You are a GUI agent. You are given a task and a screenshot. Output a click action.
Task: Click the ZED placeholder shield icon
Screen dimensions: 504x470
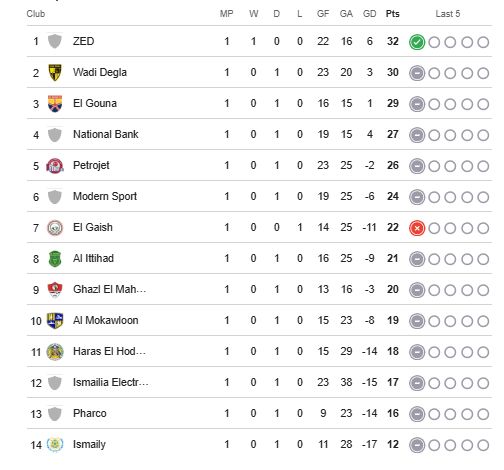pyautogui.click(x=55, y=41)
